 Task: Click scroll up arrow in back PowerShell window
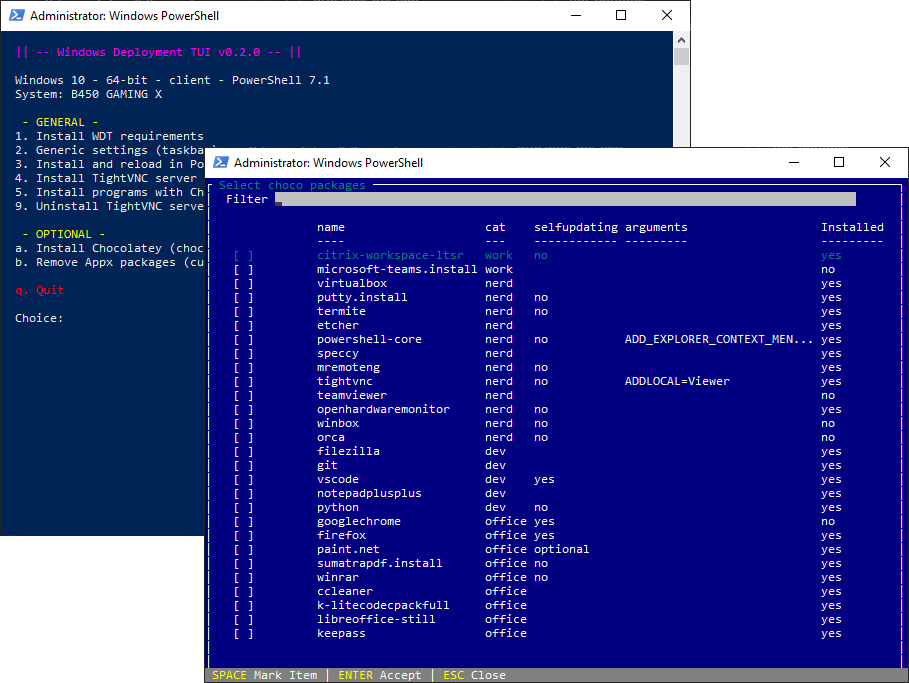(x=681, y=40)
